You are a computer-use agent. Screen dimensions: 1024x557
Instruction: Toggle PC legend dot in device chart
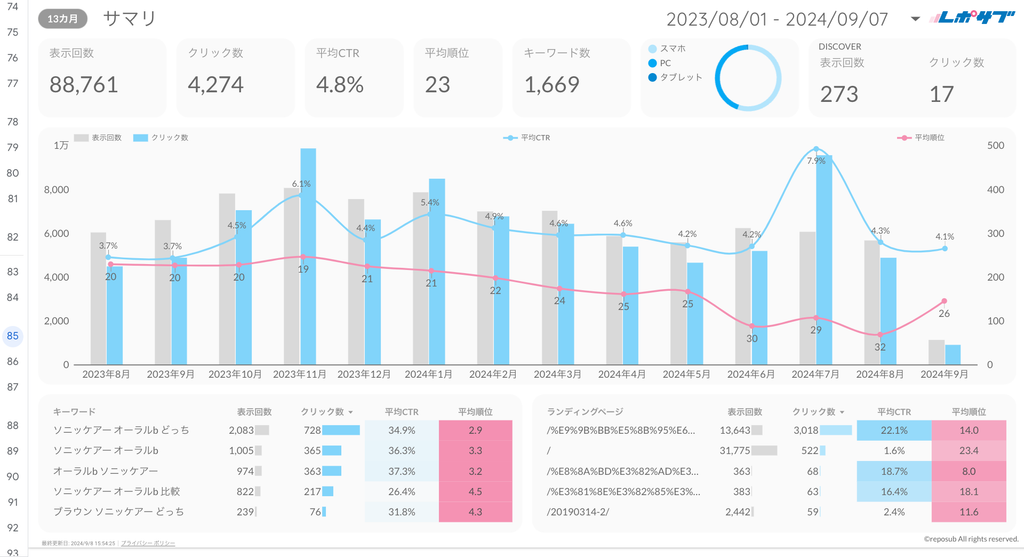pos(653,63)
